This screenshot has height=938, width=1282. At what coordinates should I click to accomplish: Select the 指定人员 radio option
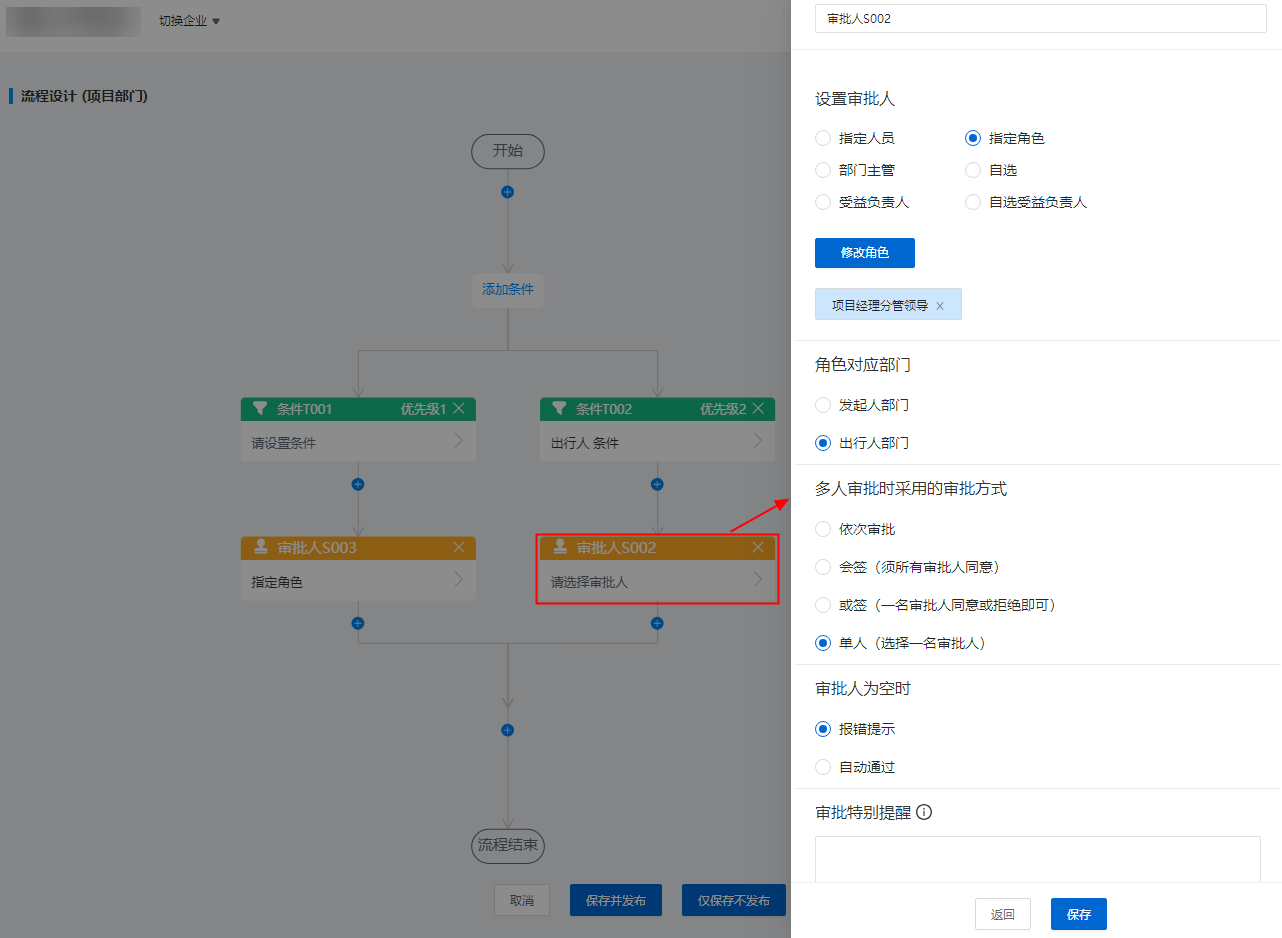tap(823, 138)
